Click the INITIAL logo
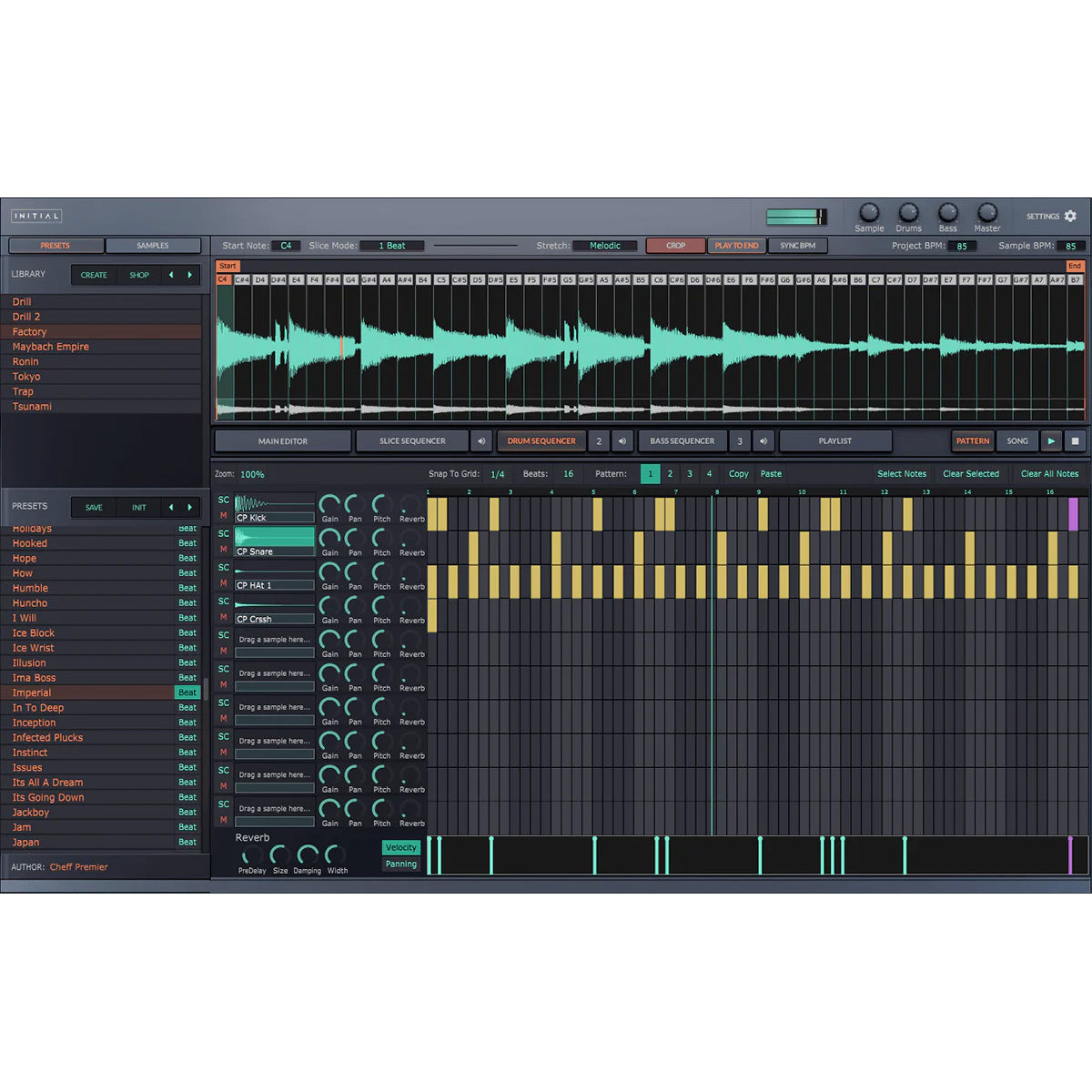 (x=36, y=216)
